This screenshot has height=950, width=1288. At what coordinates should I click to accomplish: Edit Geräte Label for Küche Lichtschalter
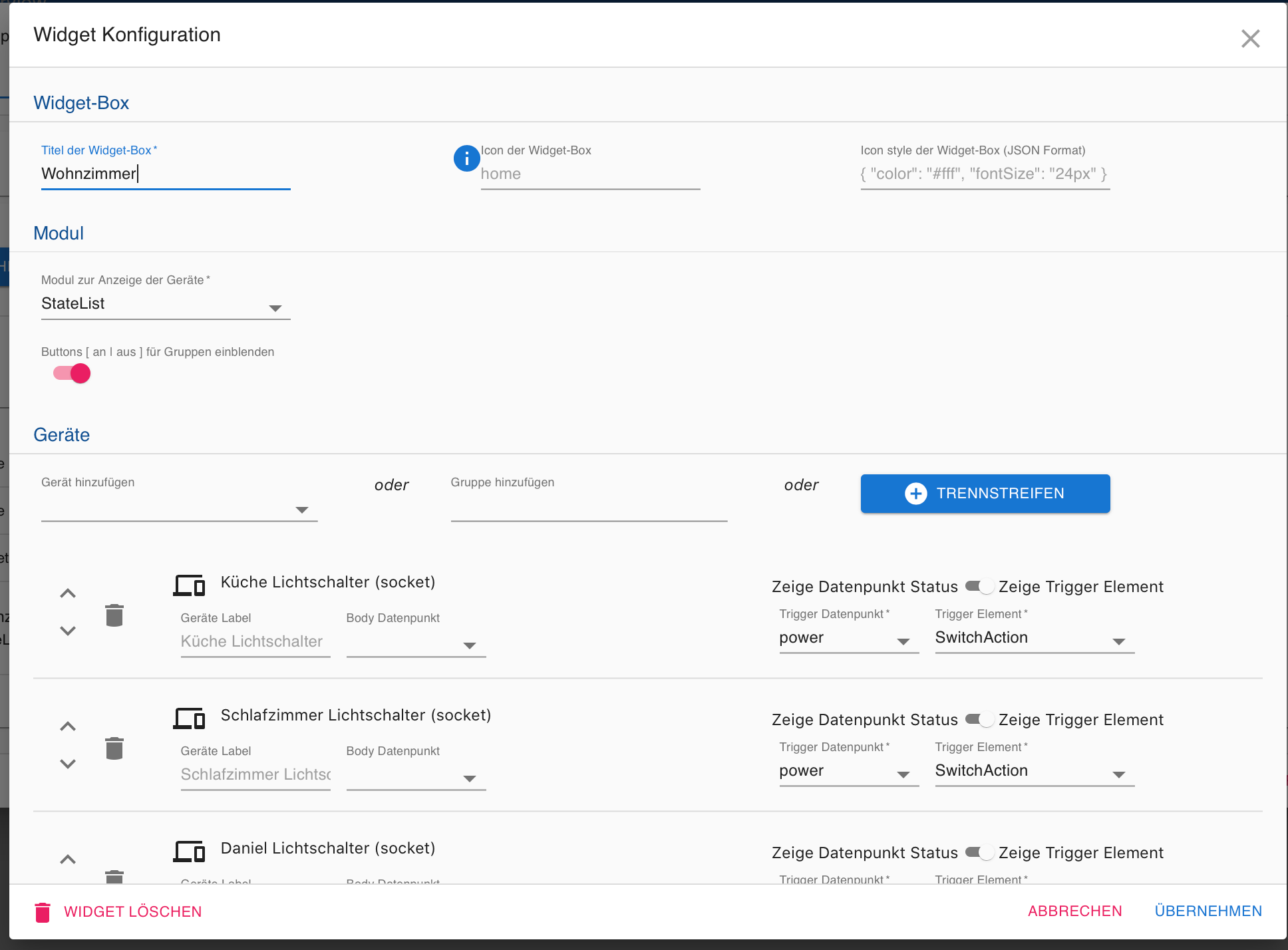pos(255,642)
